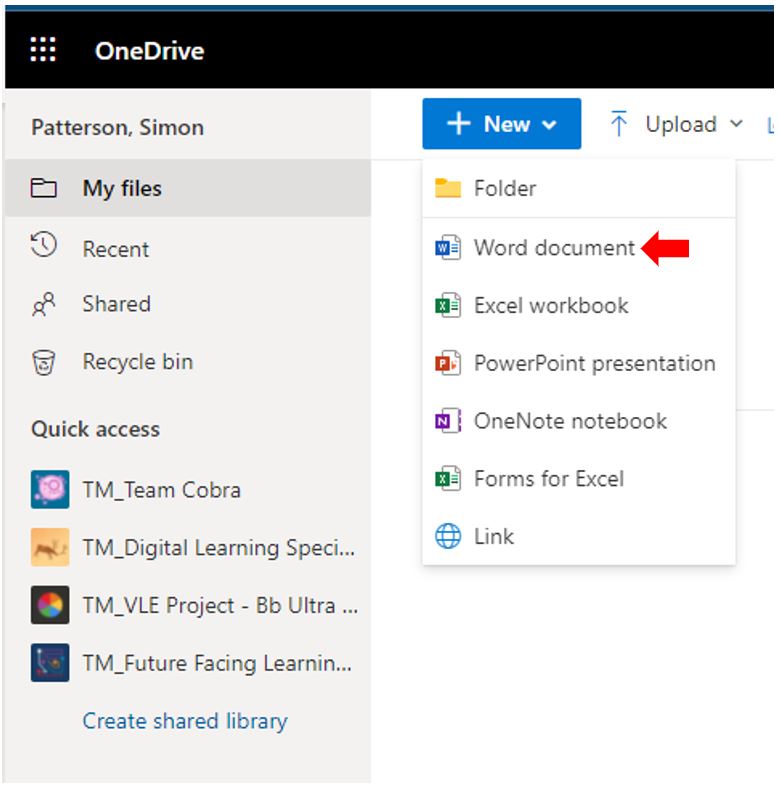Click the Forms for Excel icon

pos(448,478)
